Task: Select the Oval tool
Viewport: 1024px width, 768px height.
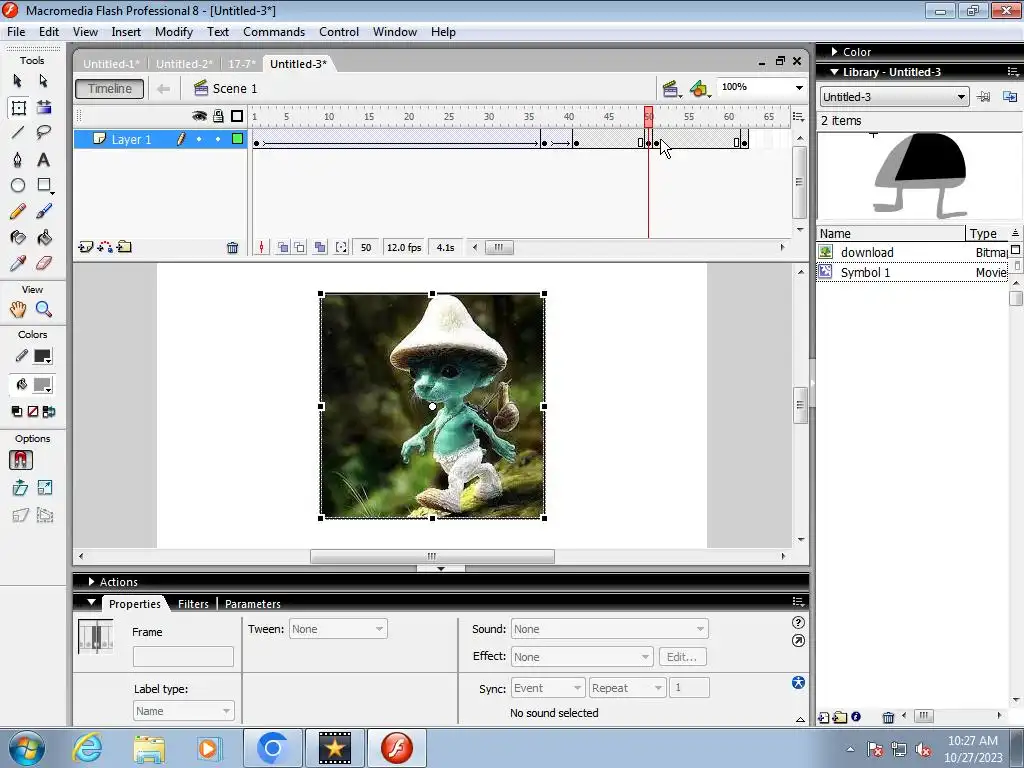Action: [18, 185]
